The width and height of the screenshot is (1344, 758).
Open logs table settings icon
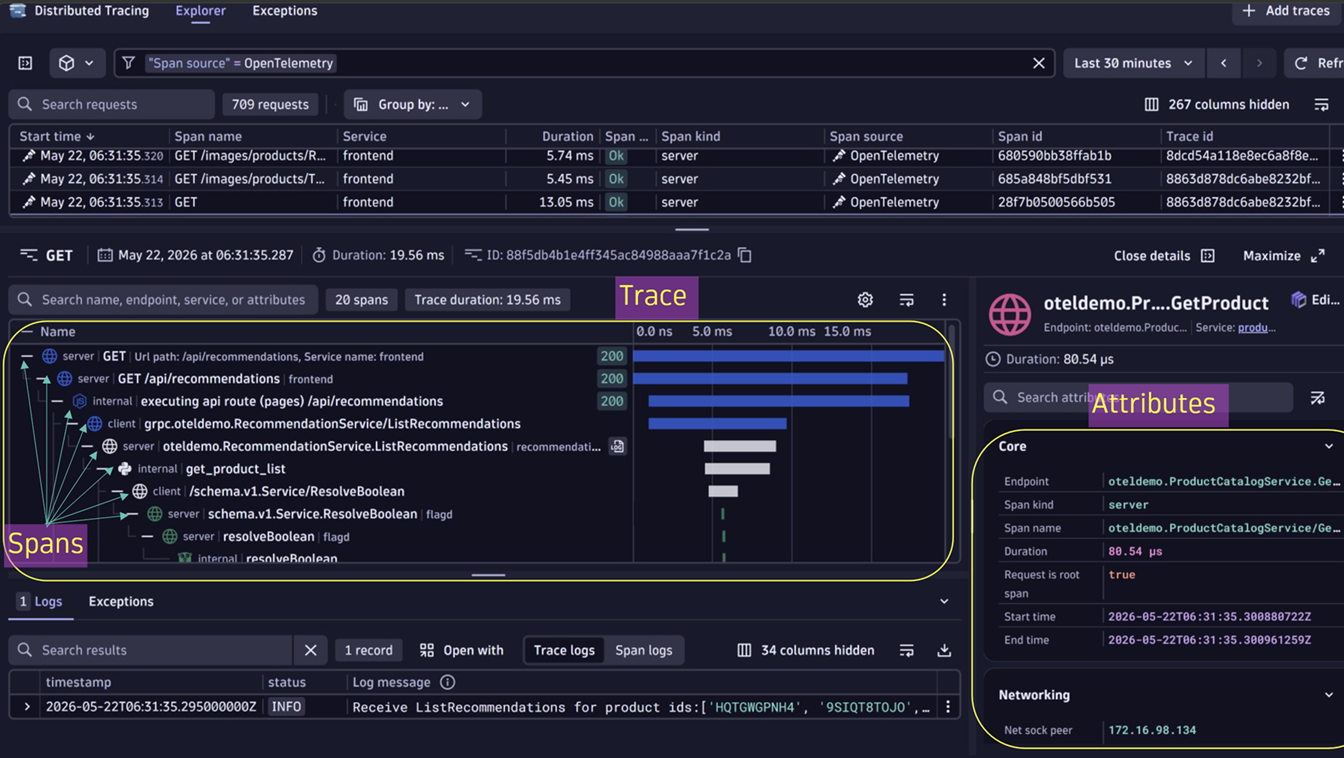(906, 650)
